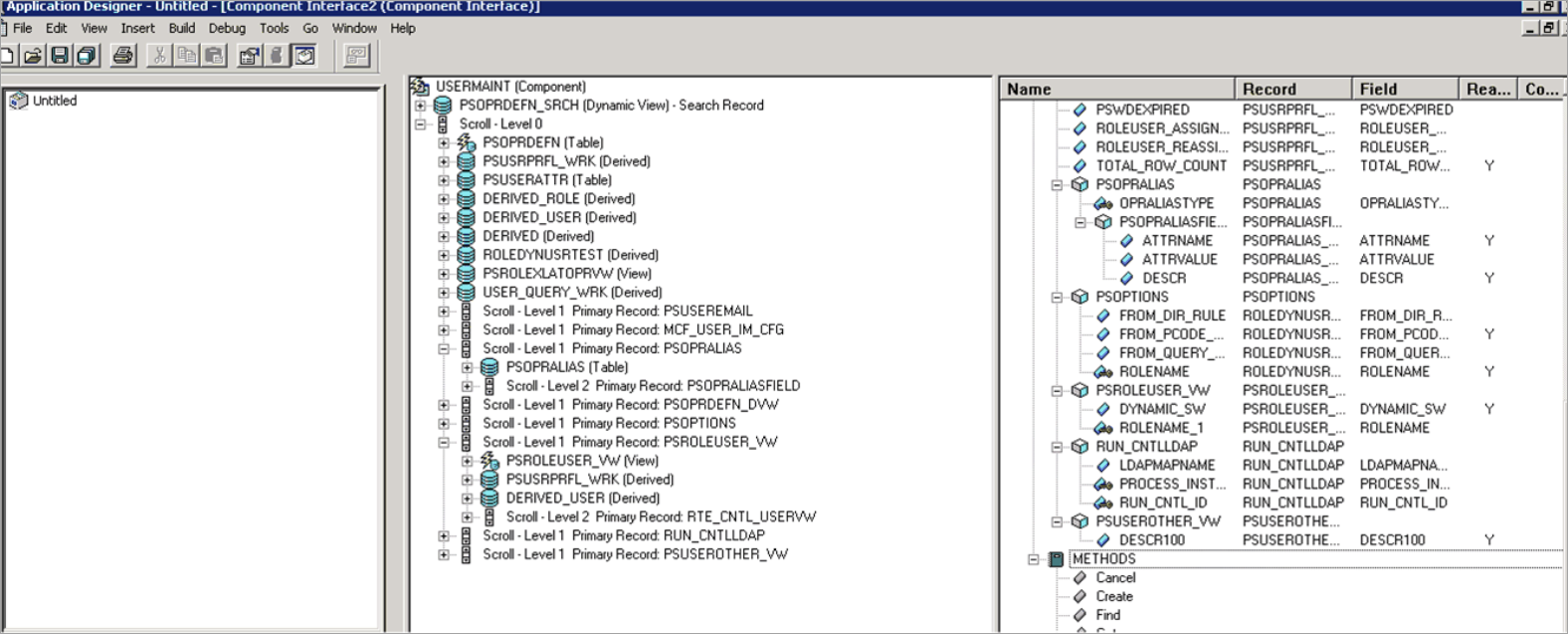Select ROLEDYNUSRTEST (Derived) record
Viewport: 1568px width, 634px height.
[x=570, y=255]
